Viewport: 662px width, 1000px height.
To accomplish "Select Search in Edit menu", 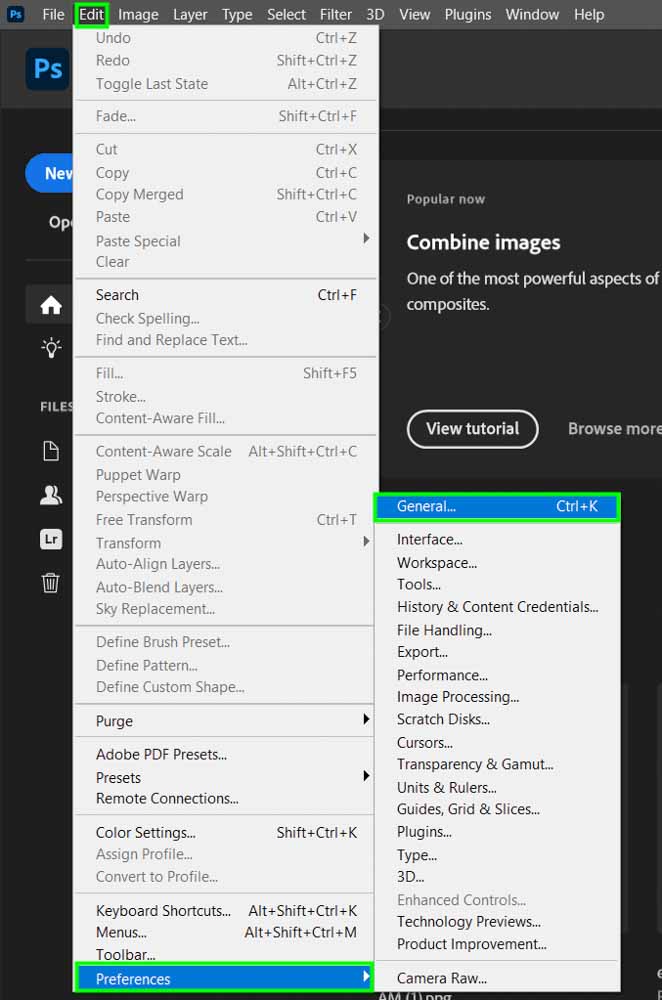I will [225, 295].
